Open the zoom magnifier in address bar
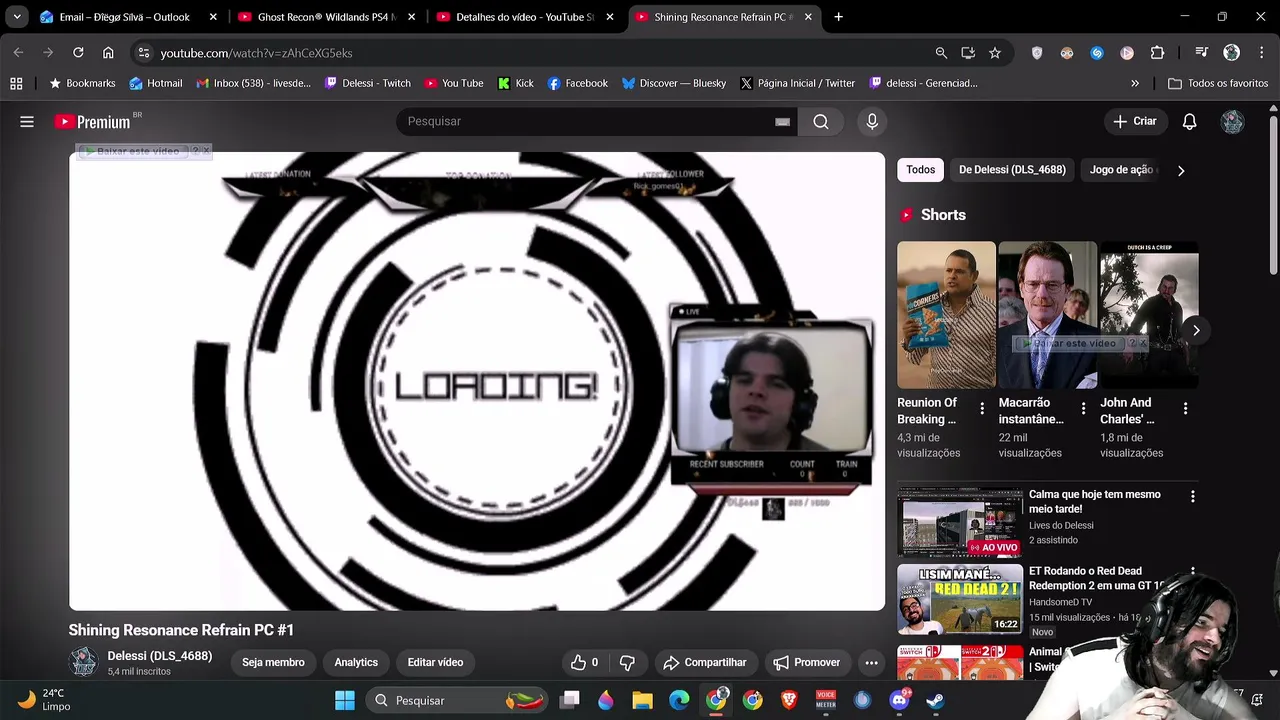The image size is (1280, 720). click(941, 53)
